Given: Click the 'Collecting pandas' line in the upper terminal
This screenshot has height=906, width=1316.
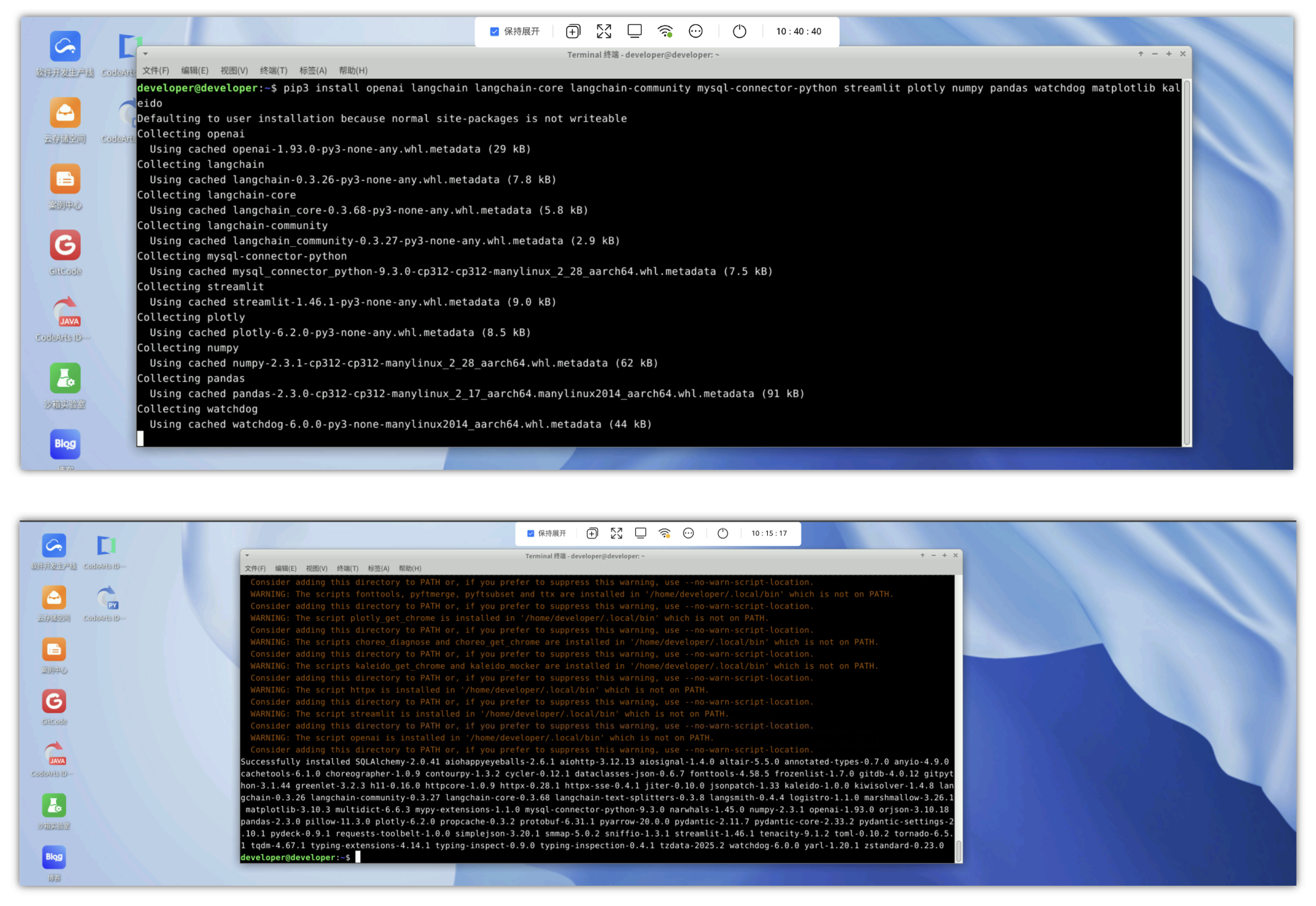Looking at the screenshot, I should 191,378.
